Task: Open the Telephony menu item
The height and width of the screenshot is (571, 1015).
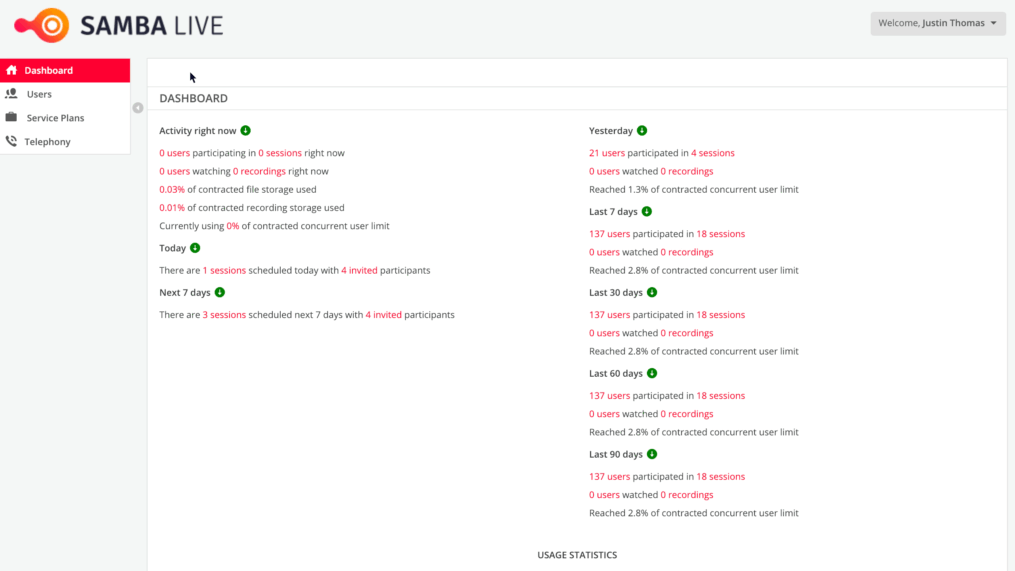Action: [x=65, y=141]
